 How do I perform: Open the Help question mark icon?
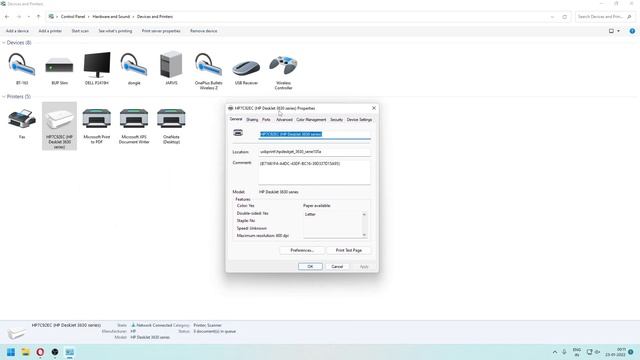[632, 31]
